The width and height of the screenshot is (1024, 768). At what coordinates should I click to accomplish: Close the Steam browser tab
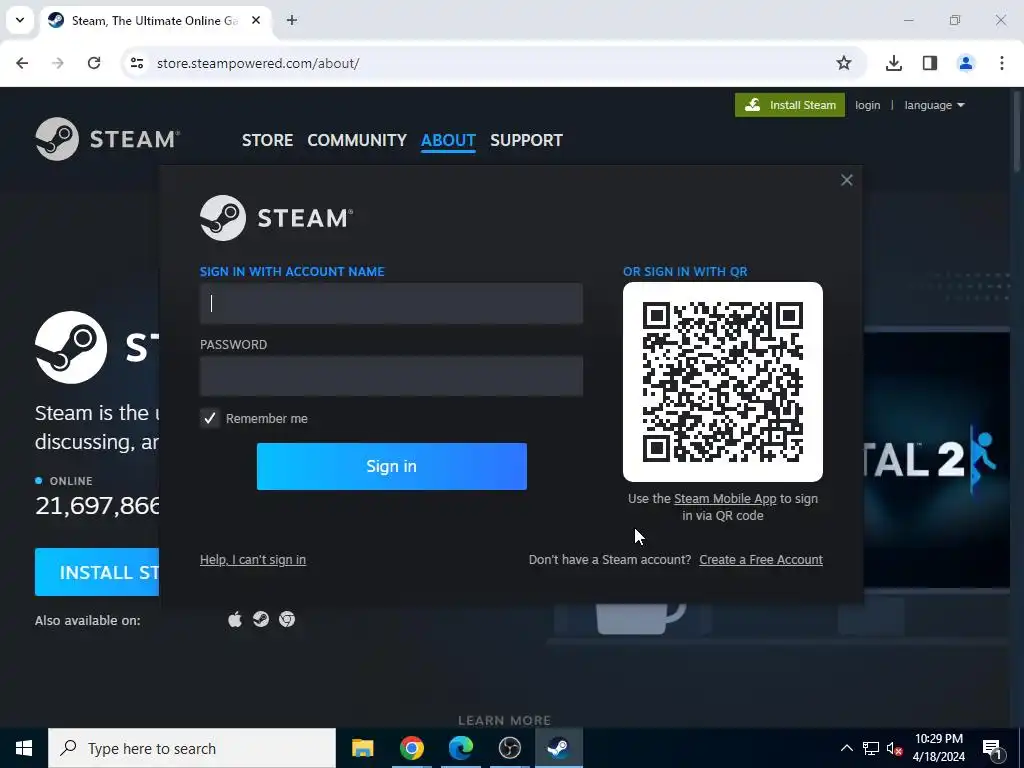click(256, 20)
